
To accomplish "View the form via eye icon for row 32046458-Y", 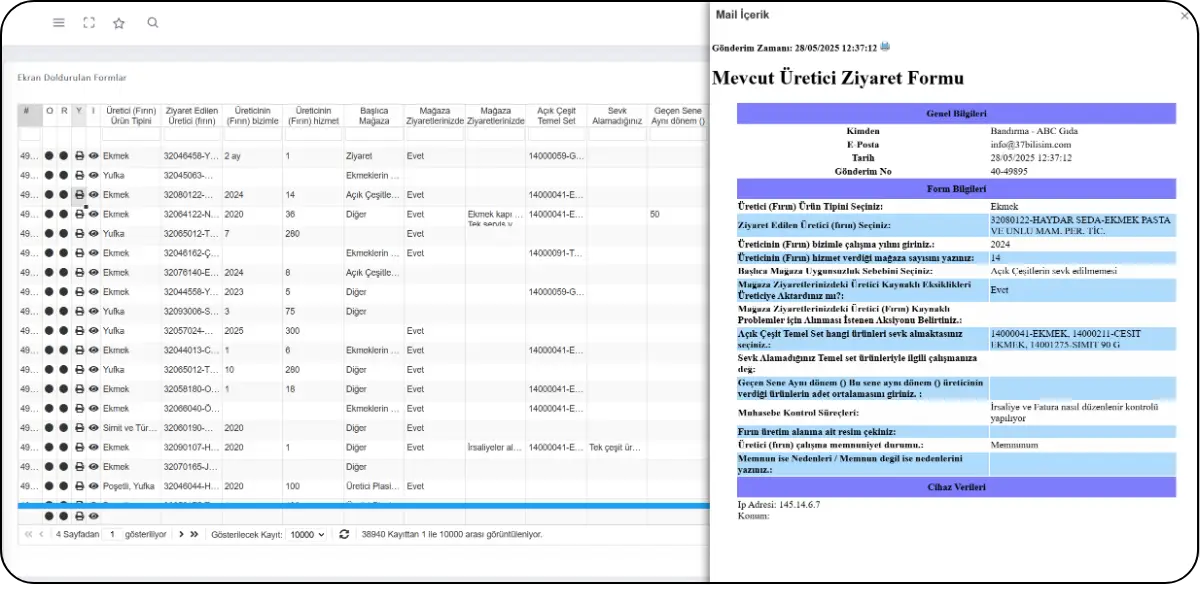I will click(x=93, y=156).
